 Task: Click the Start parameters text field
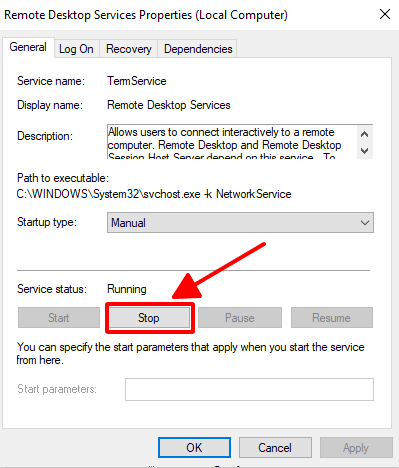pos(249,389)
